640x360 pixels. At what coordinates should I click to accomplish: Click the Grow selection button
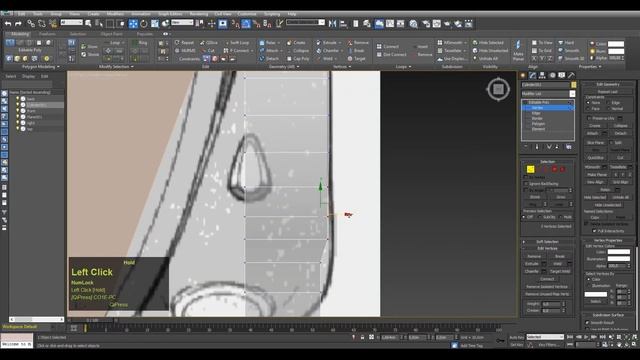click(561, 197)
